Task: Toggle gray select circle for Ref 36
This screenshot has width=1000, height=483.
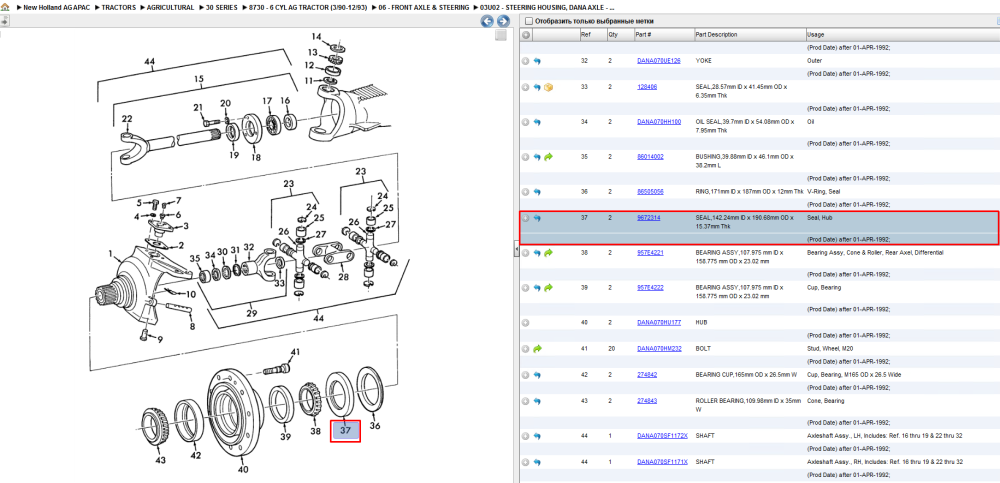Action: (x=526, y=191)
